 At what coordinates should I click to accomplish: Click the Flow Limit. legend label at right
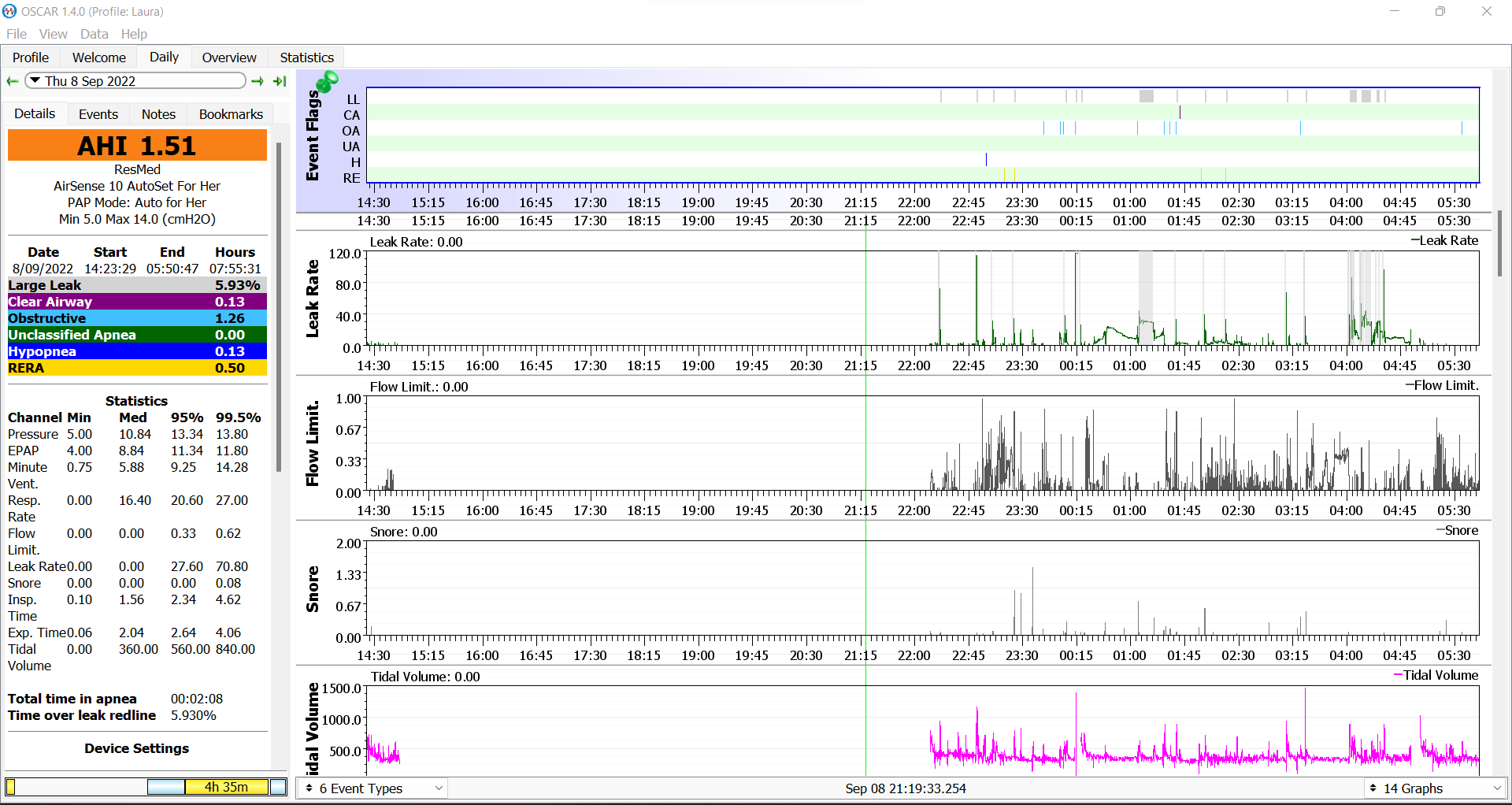1443,385
